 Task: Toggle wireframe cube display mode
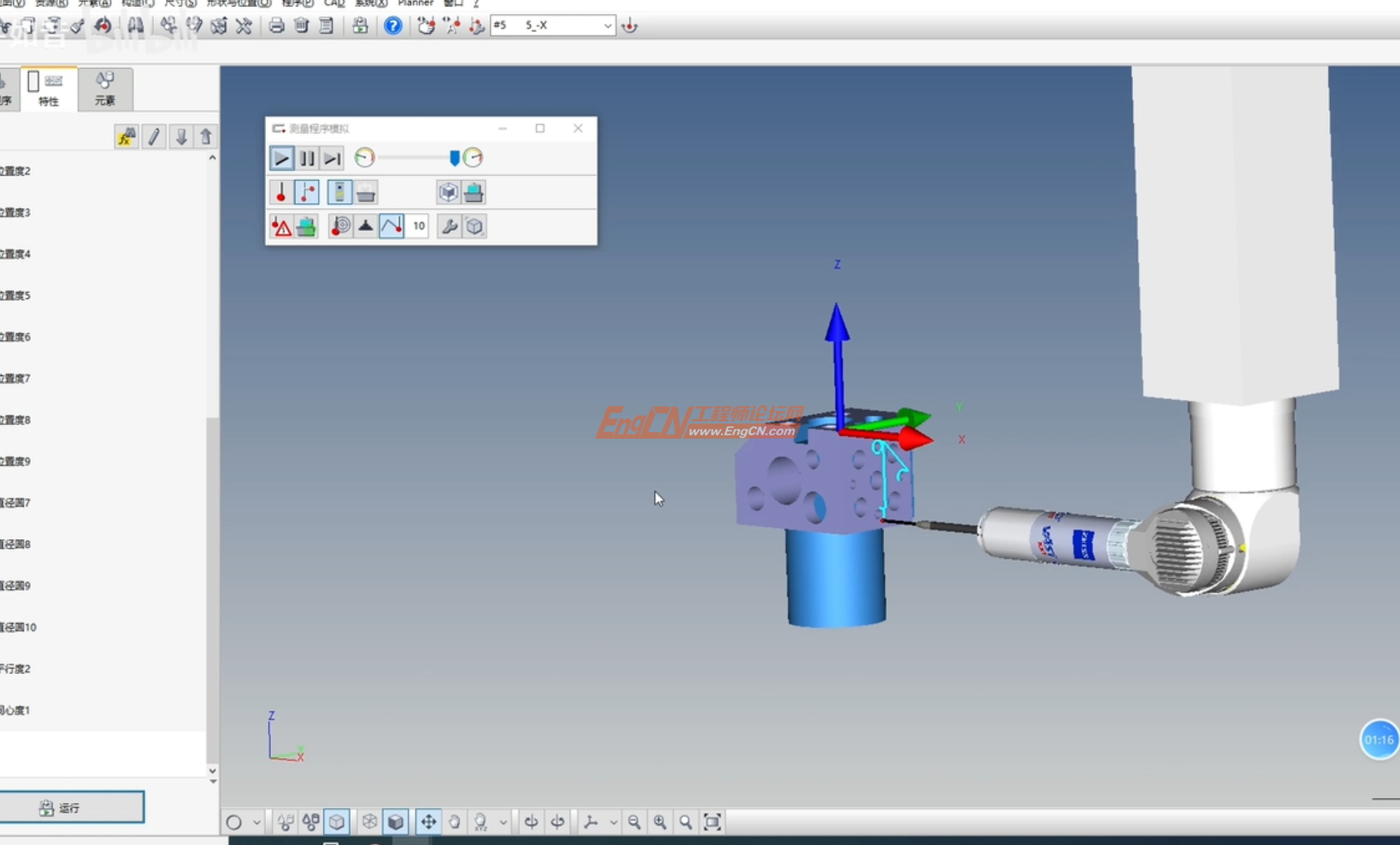[x=370, y=822]
